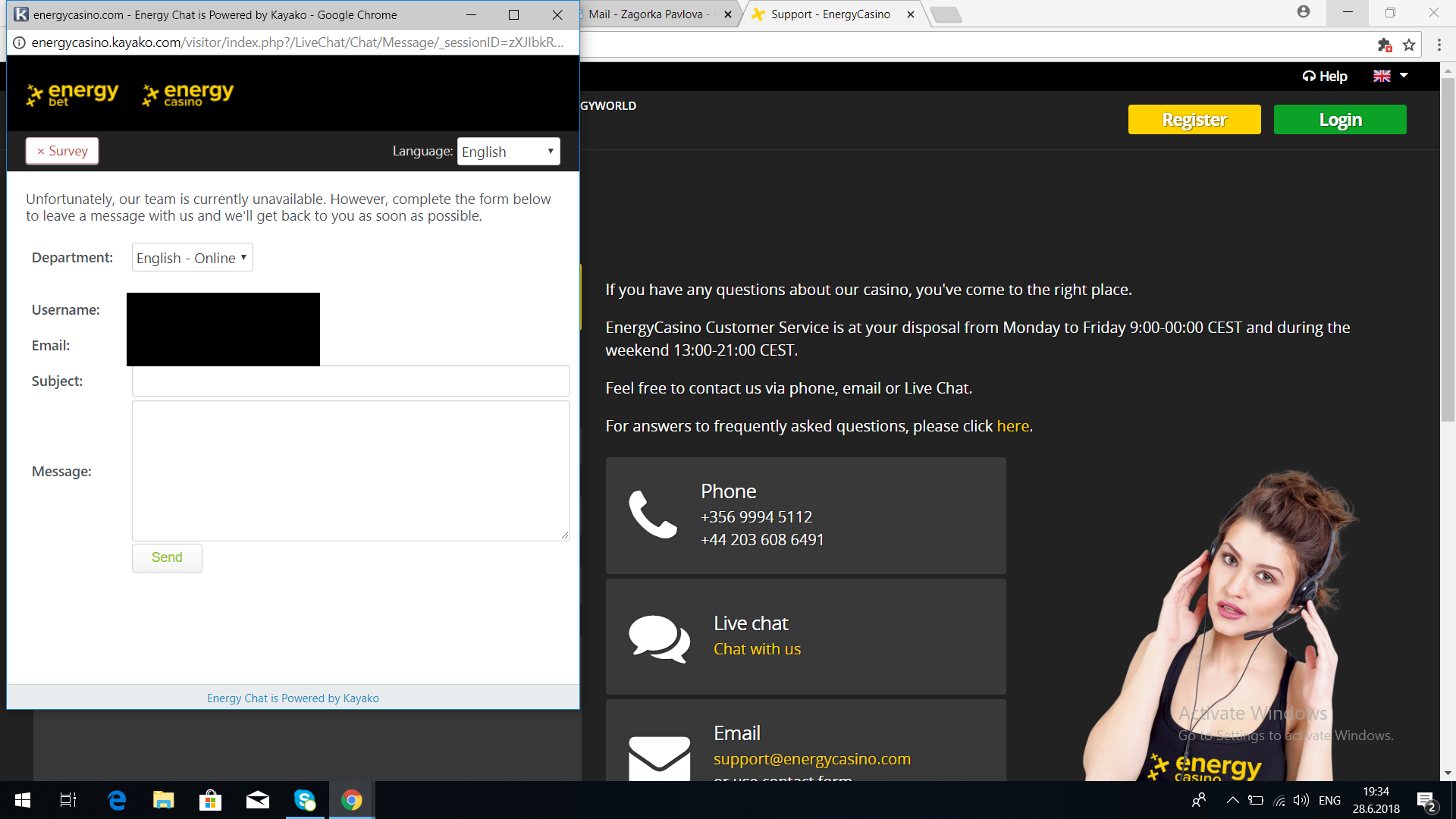The image size is (1456, 819).
Task: Click the email envelope icon
Action: 659,758
